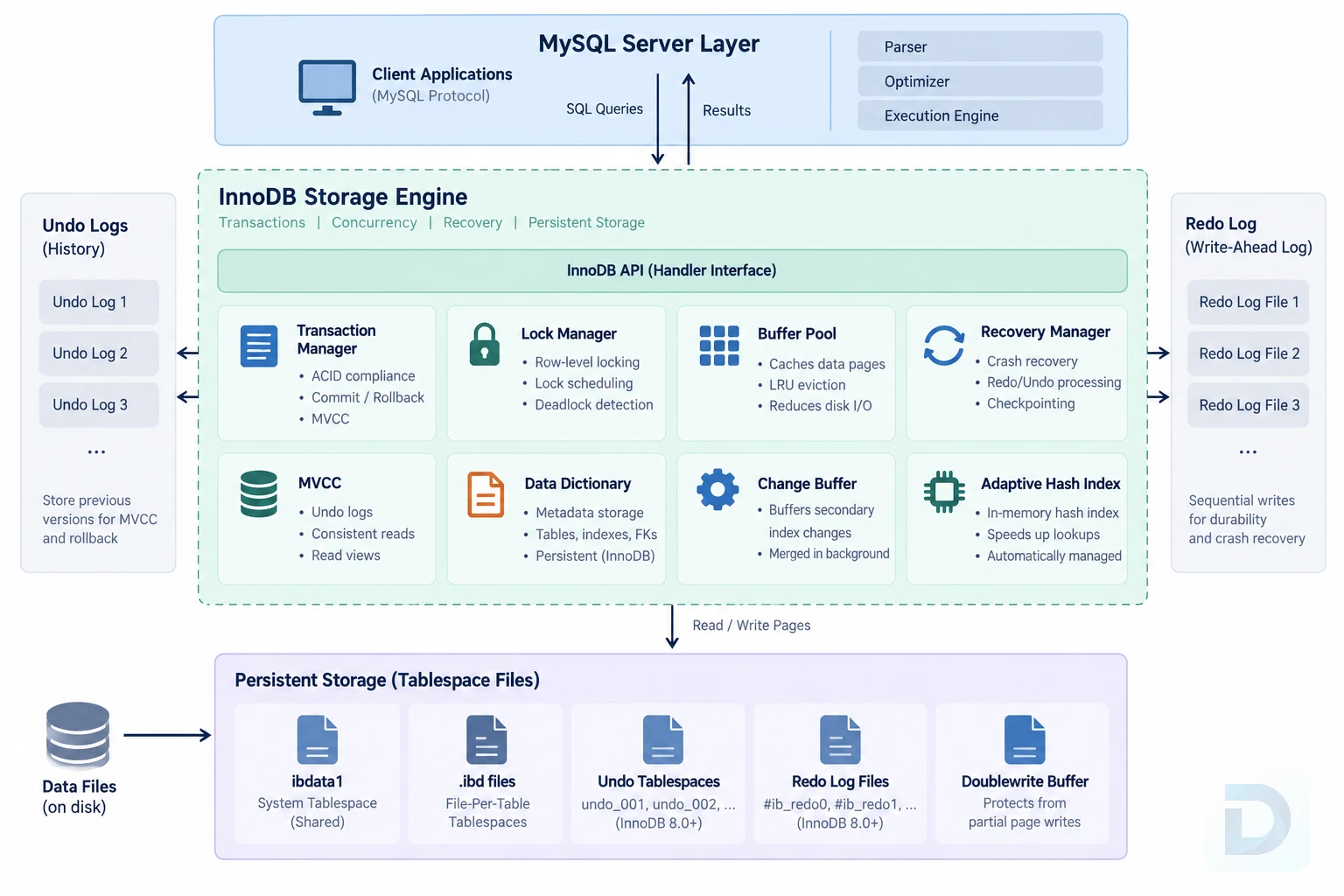
Task: Click the Recovery Manager refresh arrows icon
Action: [x=944, y=346]
